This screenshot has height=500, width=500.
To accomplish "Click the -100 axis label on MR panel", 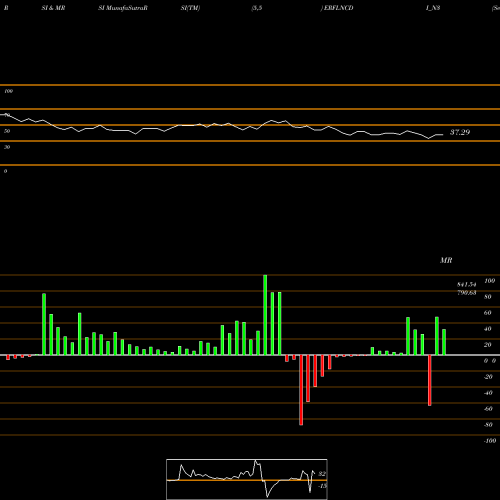I will (490, 441).
